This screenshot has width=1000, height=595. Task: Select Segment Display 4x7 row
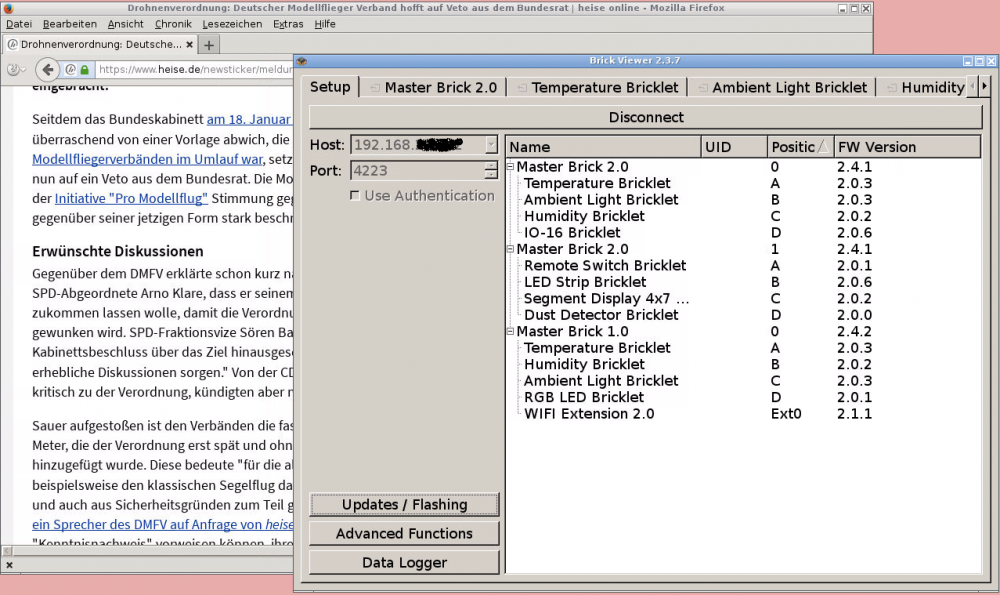[x=744, y=298]
